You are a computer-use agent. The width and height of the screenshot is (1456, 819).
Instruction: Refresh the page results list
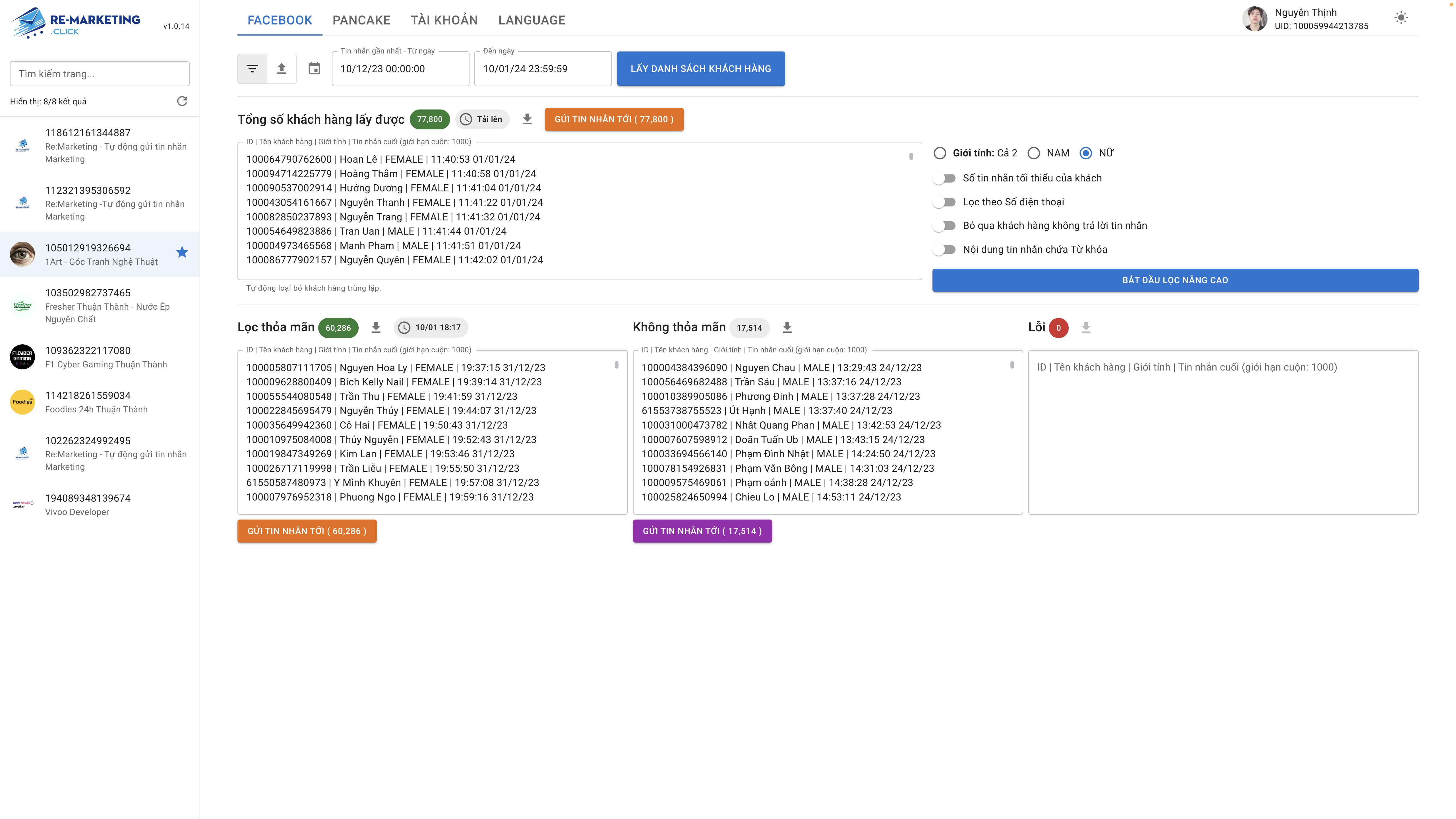182,101
